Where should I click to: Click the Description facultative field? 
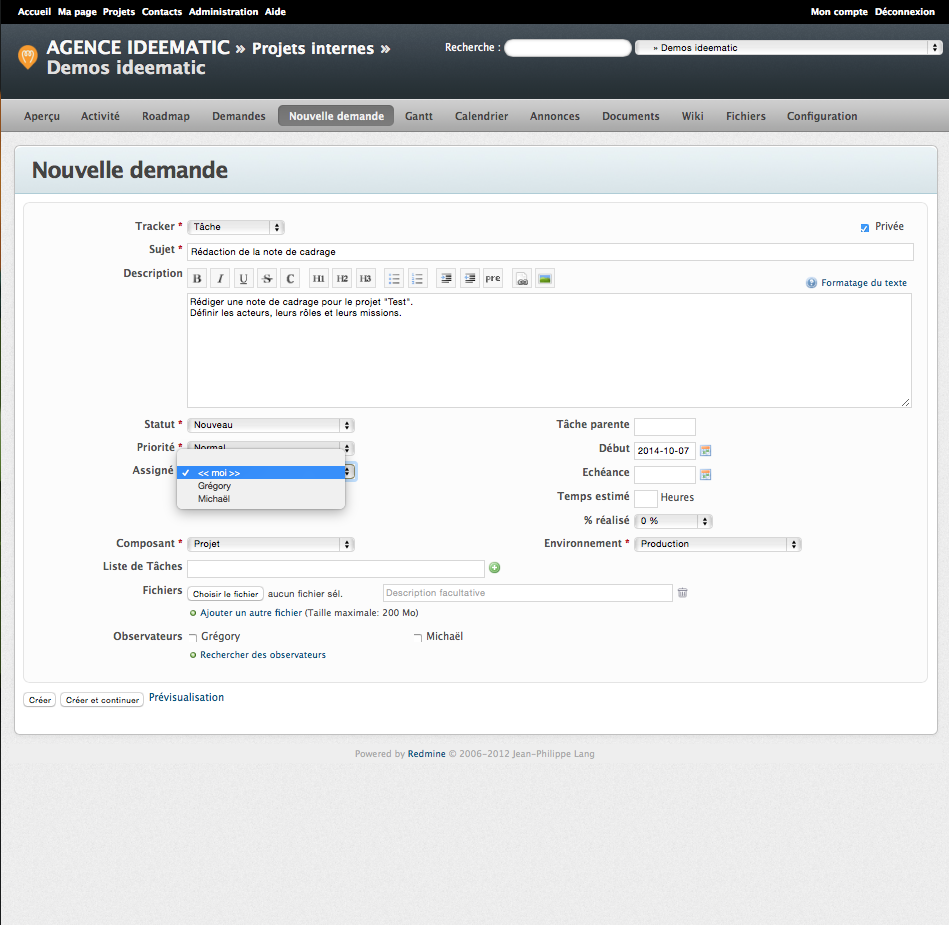click(528, 593)
